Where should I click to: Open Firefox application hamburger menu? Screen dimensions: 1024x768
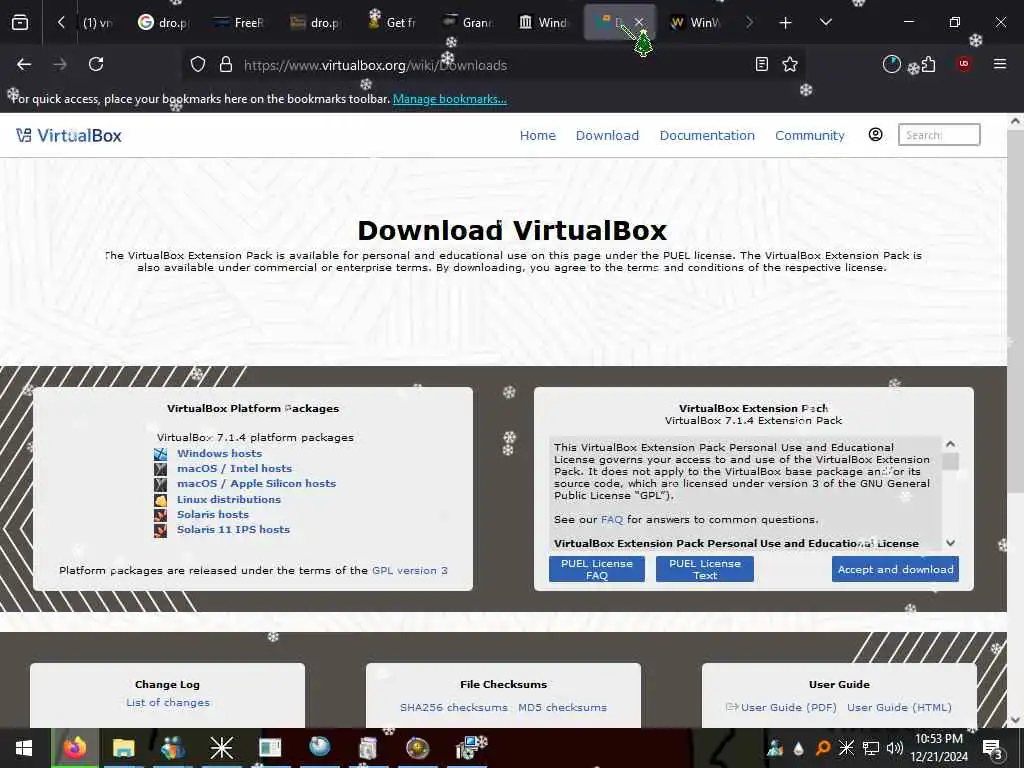(1000, 64)
